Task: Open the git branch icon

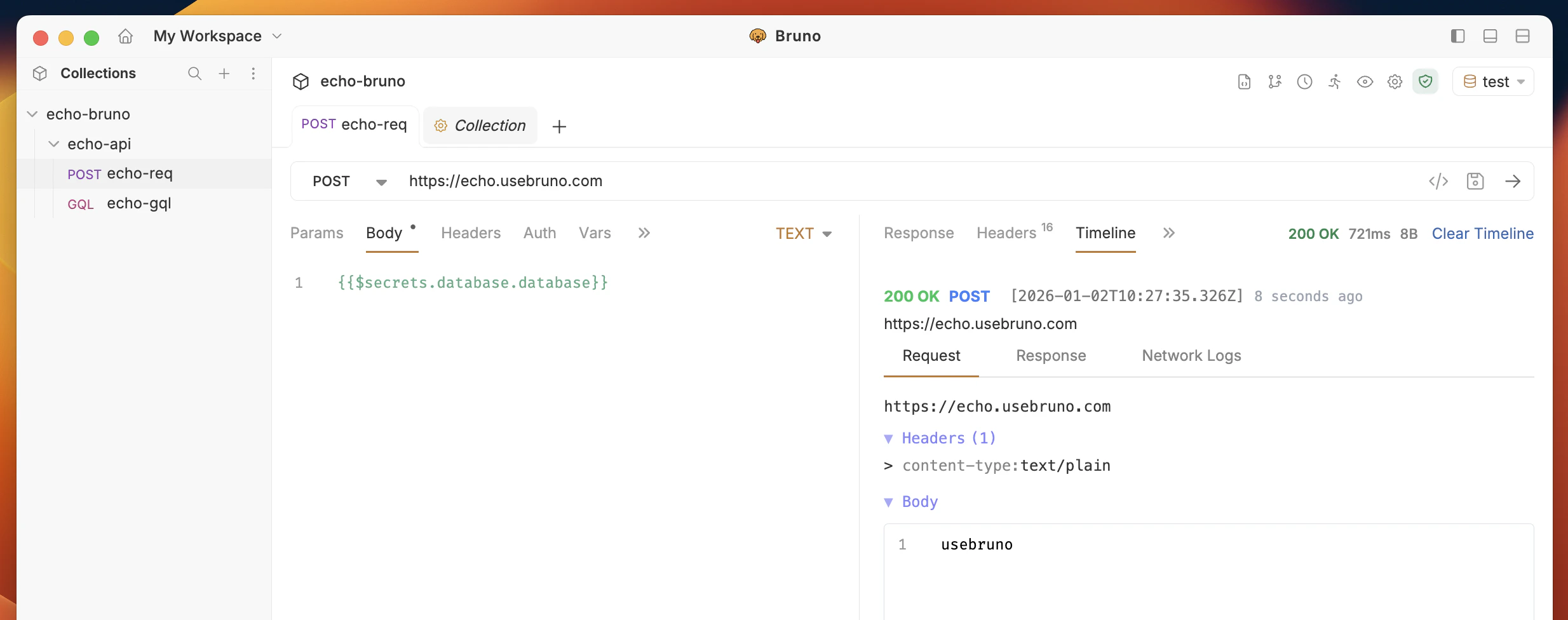Action: click(x=1274, y=81)
